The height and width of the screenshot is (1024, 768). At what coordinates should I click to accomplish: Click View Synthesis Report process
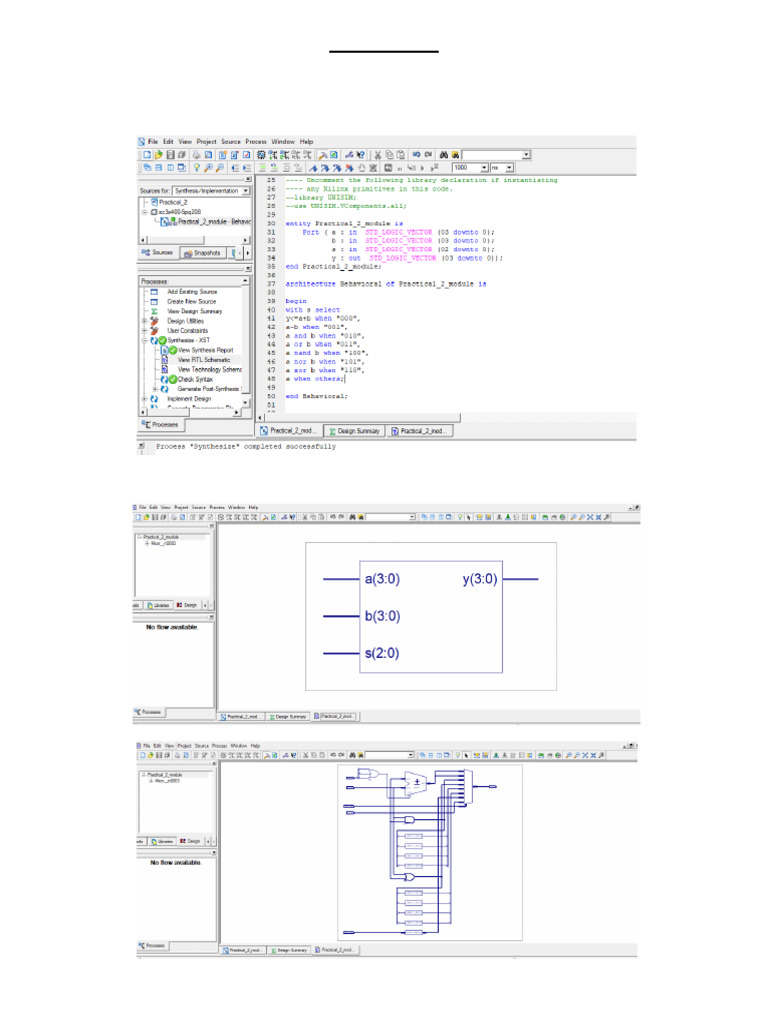[205, 350]
